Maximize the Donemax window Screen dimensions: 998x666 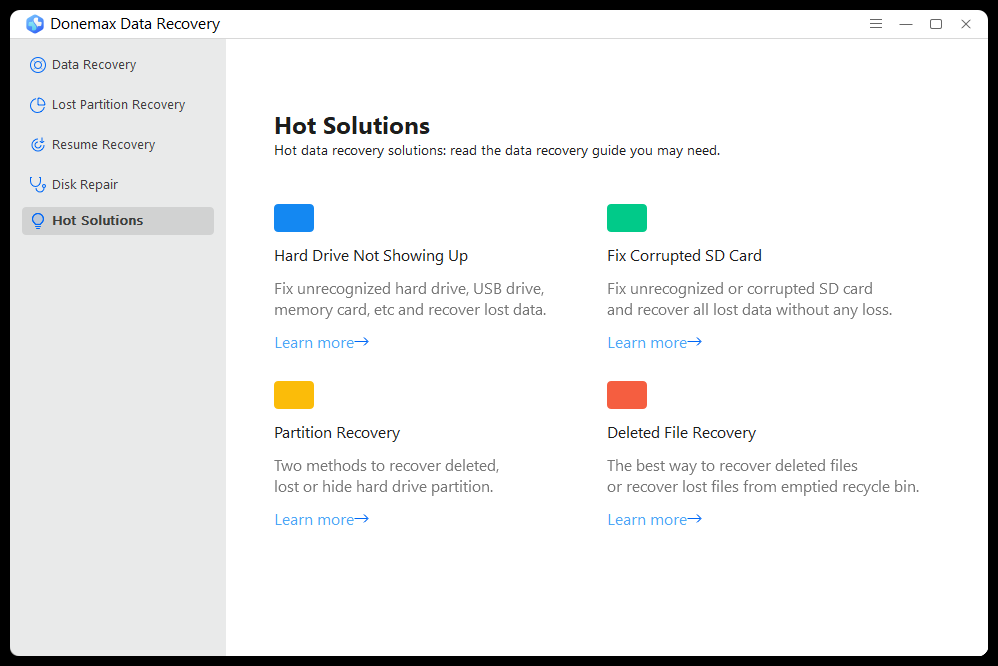coord(936,24)
